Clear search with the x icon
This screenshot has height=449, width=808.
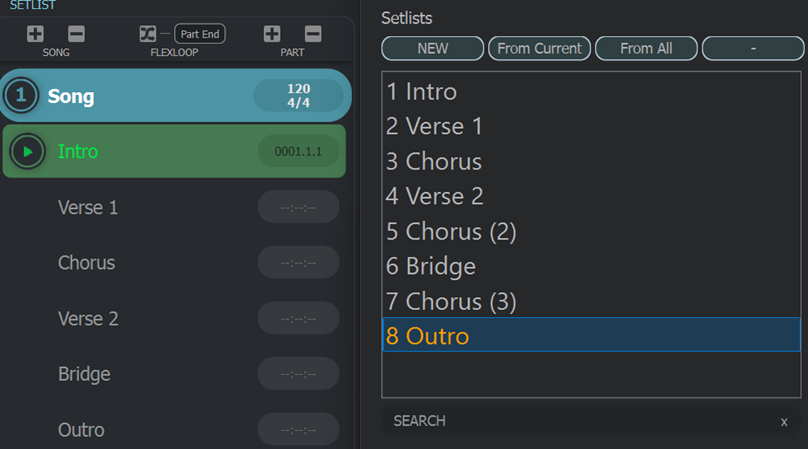tap(784, 422)
